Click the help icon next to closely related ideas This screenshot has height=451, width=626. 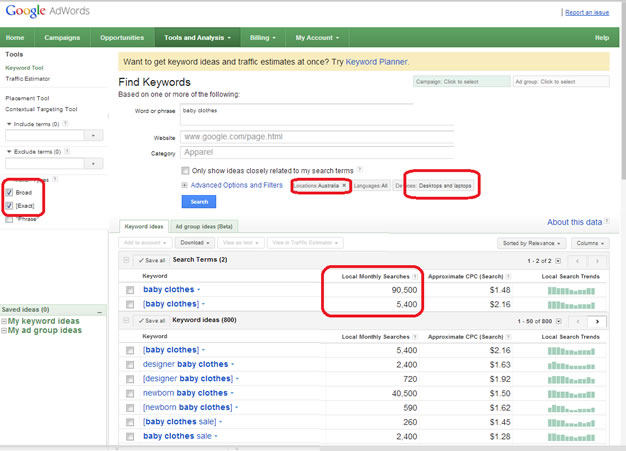click(x=359, y=170)
